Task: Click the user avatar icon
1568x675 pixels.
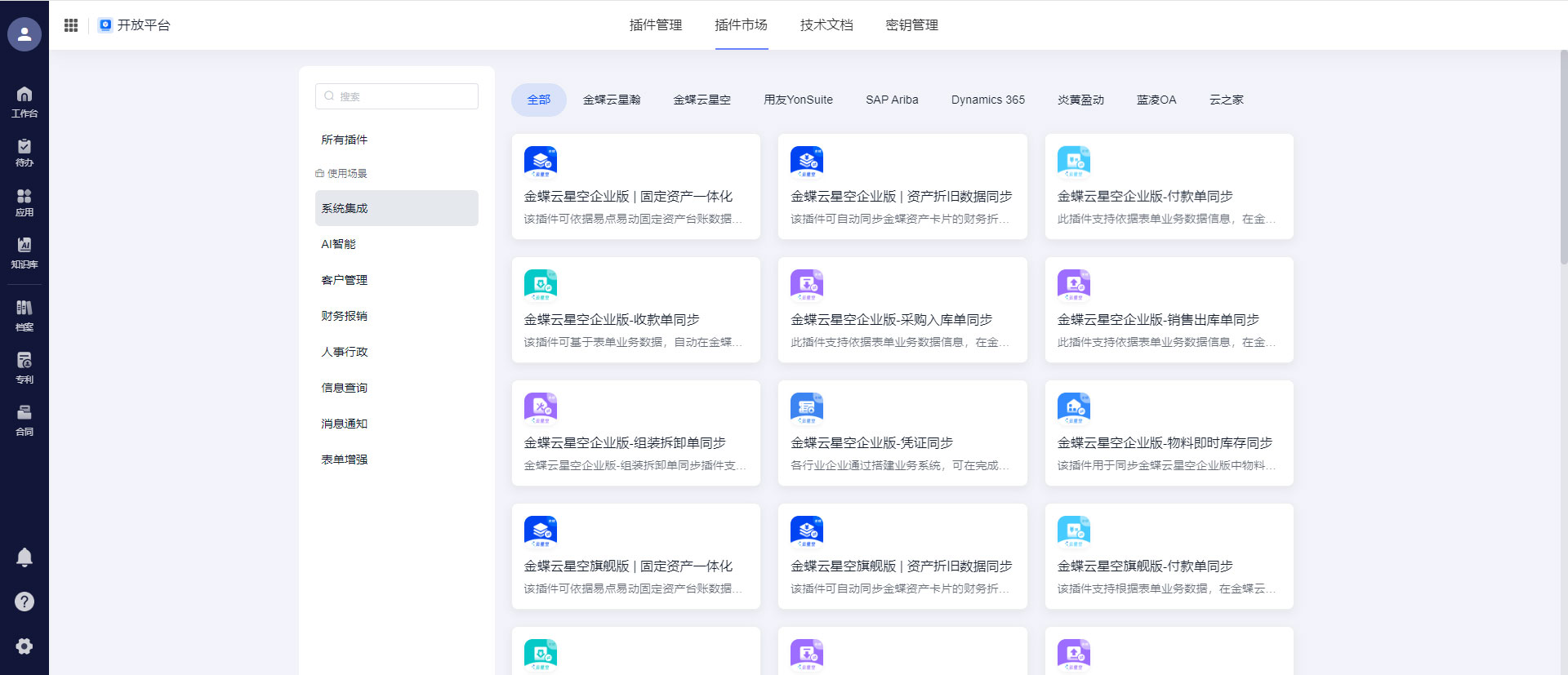Action: point(24,34)
